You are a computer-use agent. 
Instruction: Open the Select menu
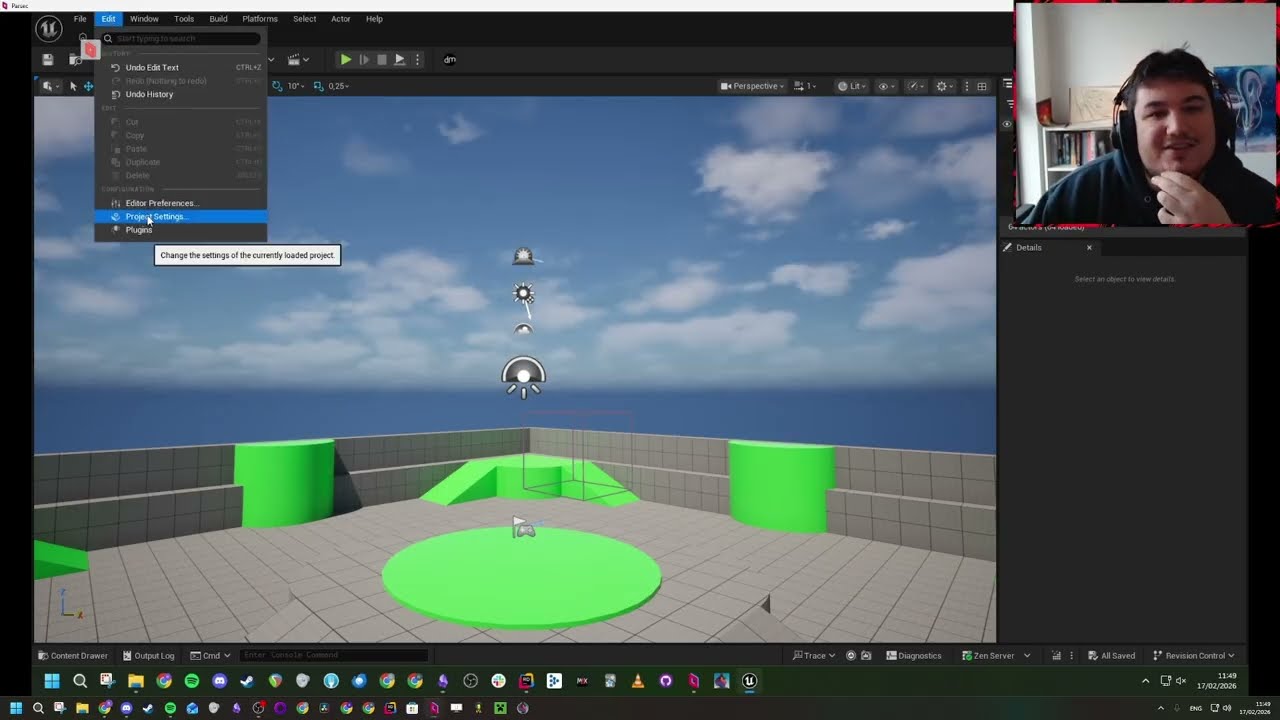tap(305, 19)
